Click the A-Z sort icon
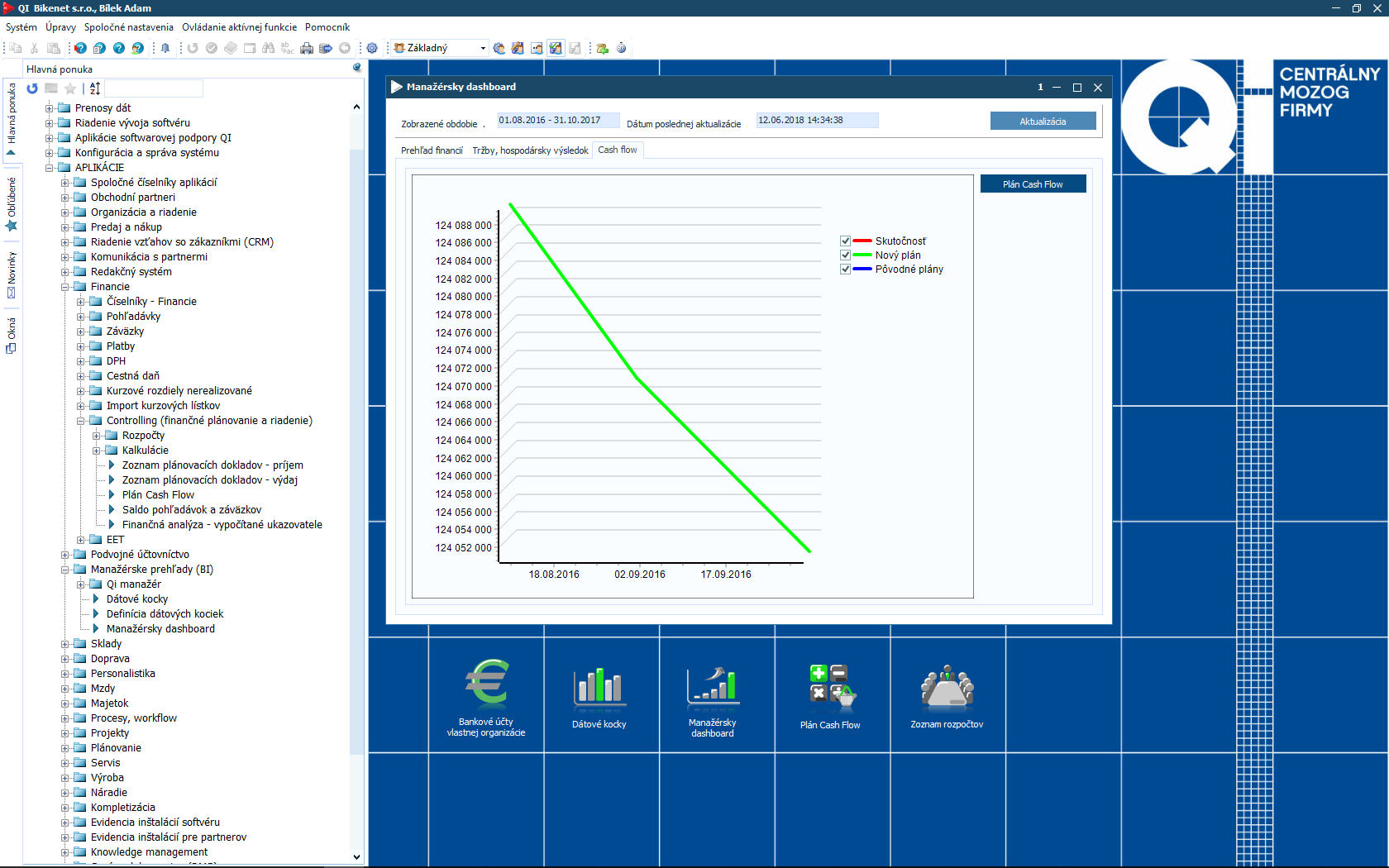The image size is (1389, 868). (x=95, y=88)
